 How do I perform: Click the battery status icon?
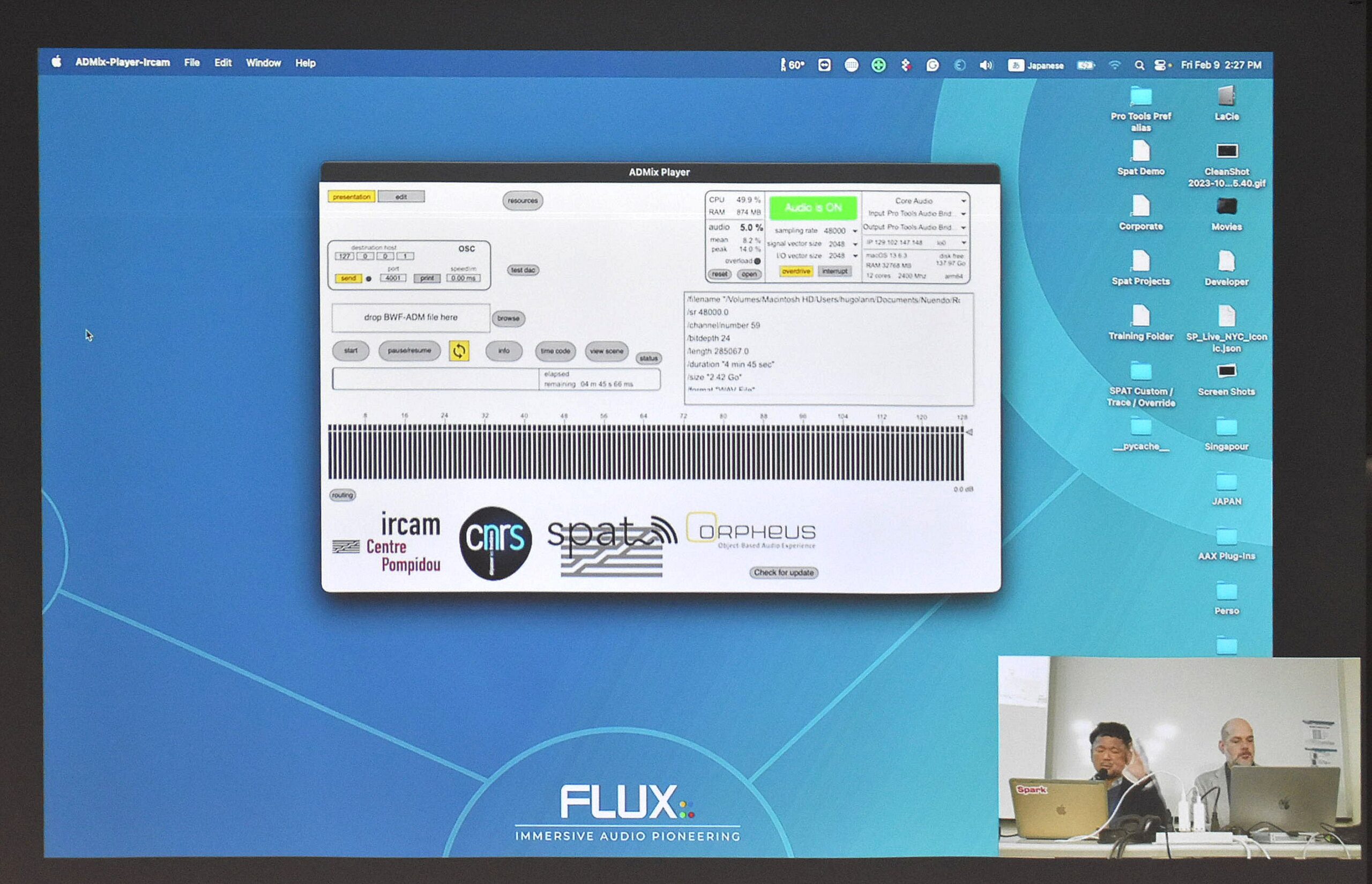pos(1085,65)
